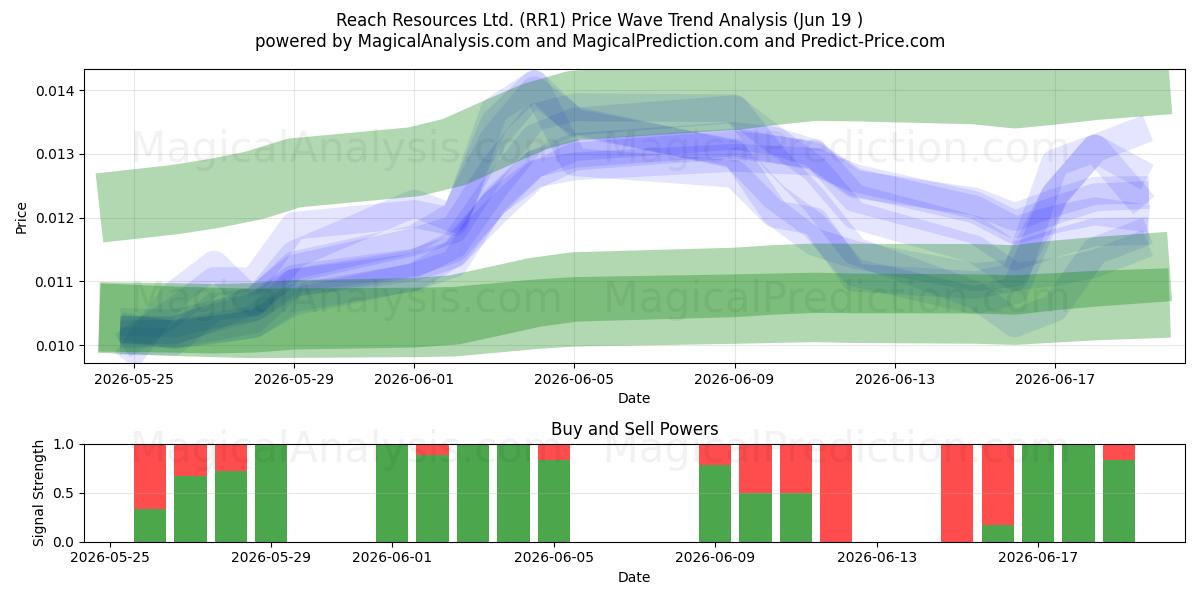Select the fully red June 12 bar
This screenshot has width=1200, height=600.
[x=836, y=493]
